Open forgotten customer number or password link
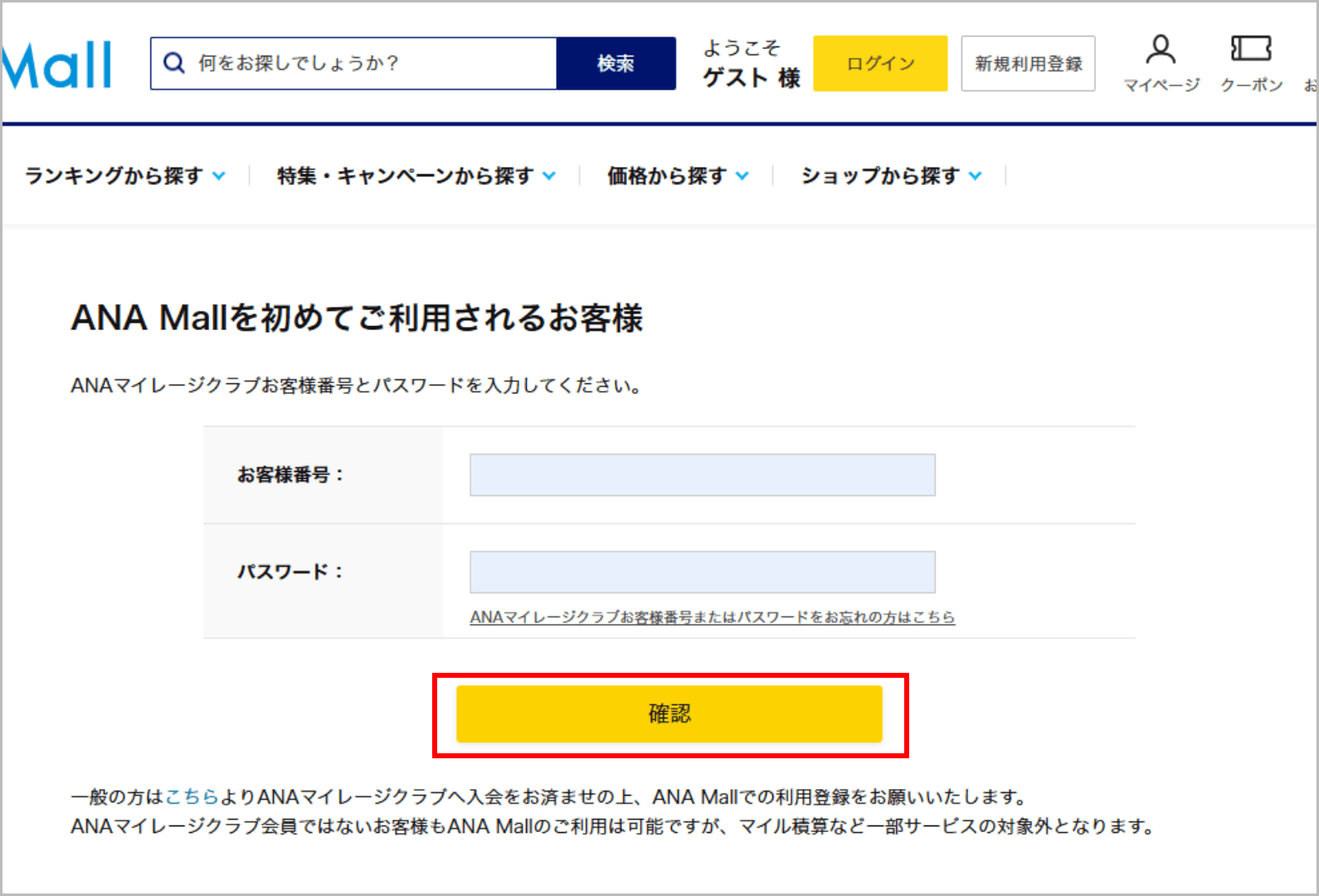Image resolution: width=1319 pixels, height=896 pixels. pos(712,617)
